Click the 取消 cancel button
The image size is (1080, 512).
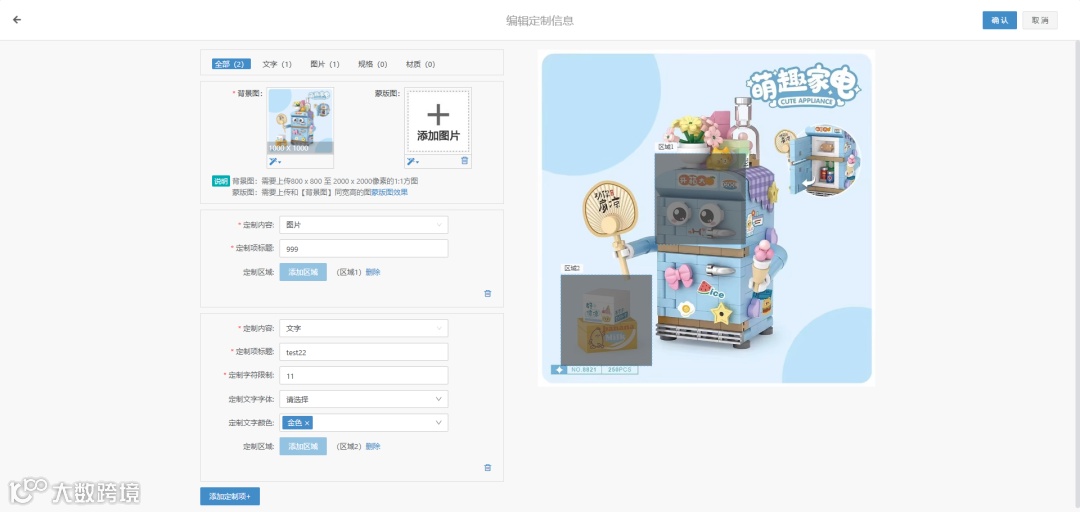point(1040,21)
